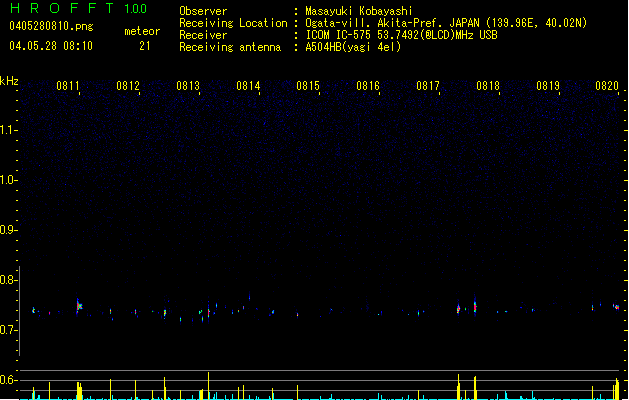Viewport: 629px width, 400px height.
Task: Click the 1.1 kHz frequency tick label
Action: [9, 130]
